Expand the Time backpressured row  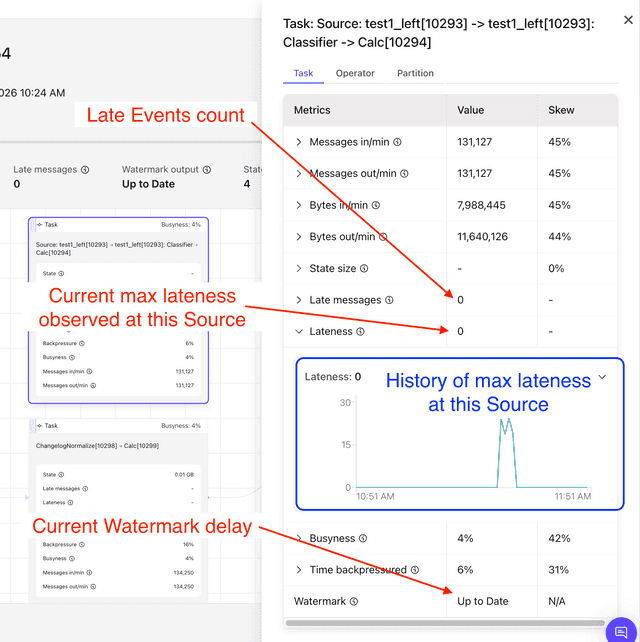coord(299,570)
